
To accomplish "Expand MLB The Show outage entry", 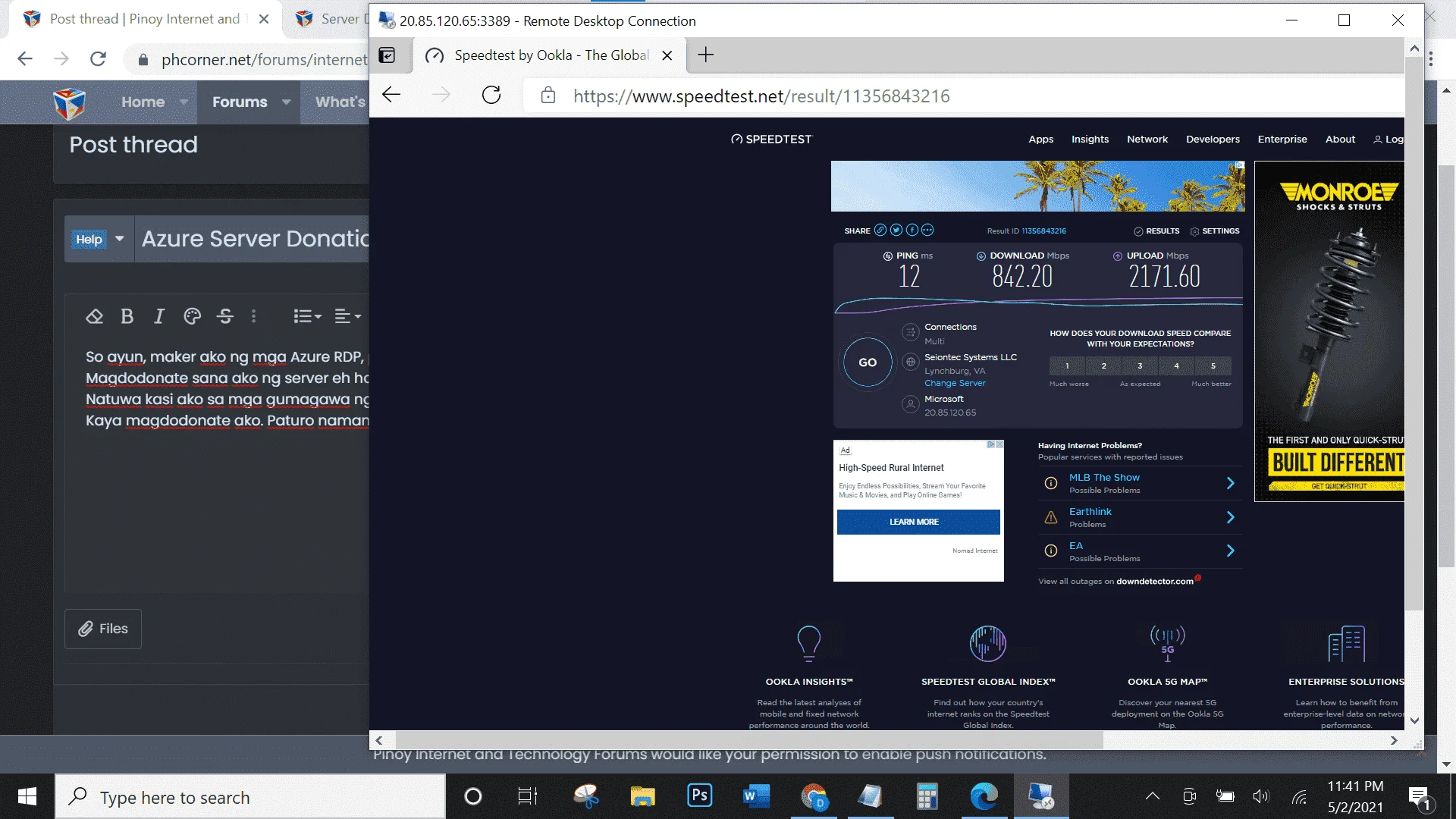I will pos(1140,483).
